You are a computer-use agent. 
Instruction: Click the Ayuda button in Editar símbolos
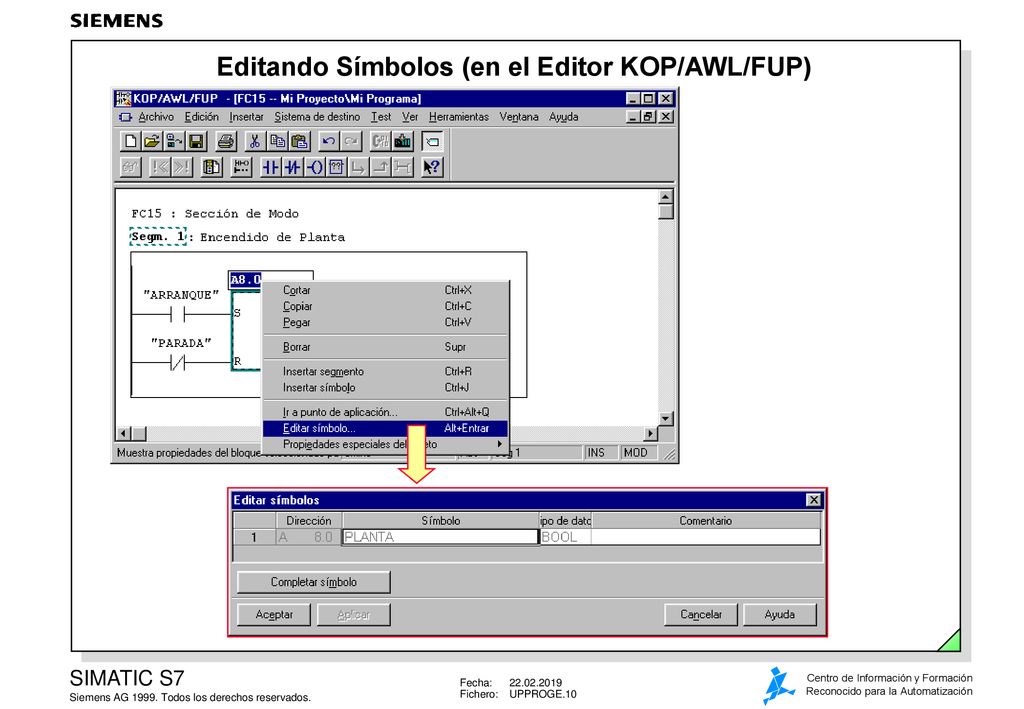[780, 614]
